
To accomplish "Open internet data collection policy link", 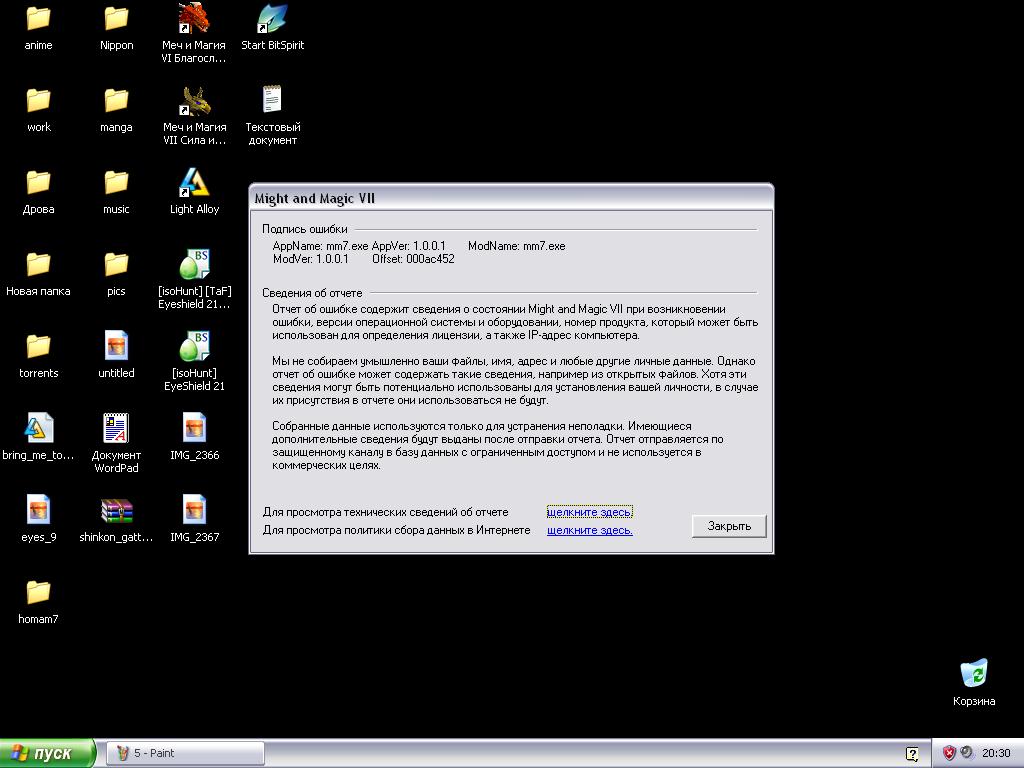I will coord(589,530).
